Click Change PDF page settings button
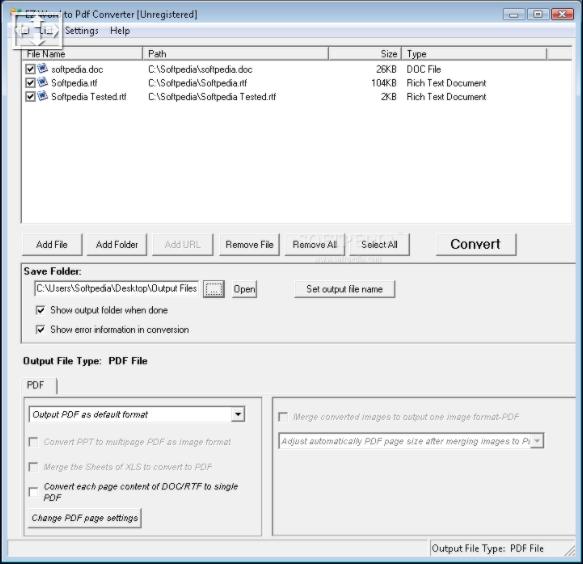This screenshot has width=583, height=564. click(85, 518)
